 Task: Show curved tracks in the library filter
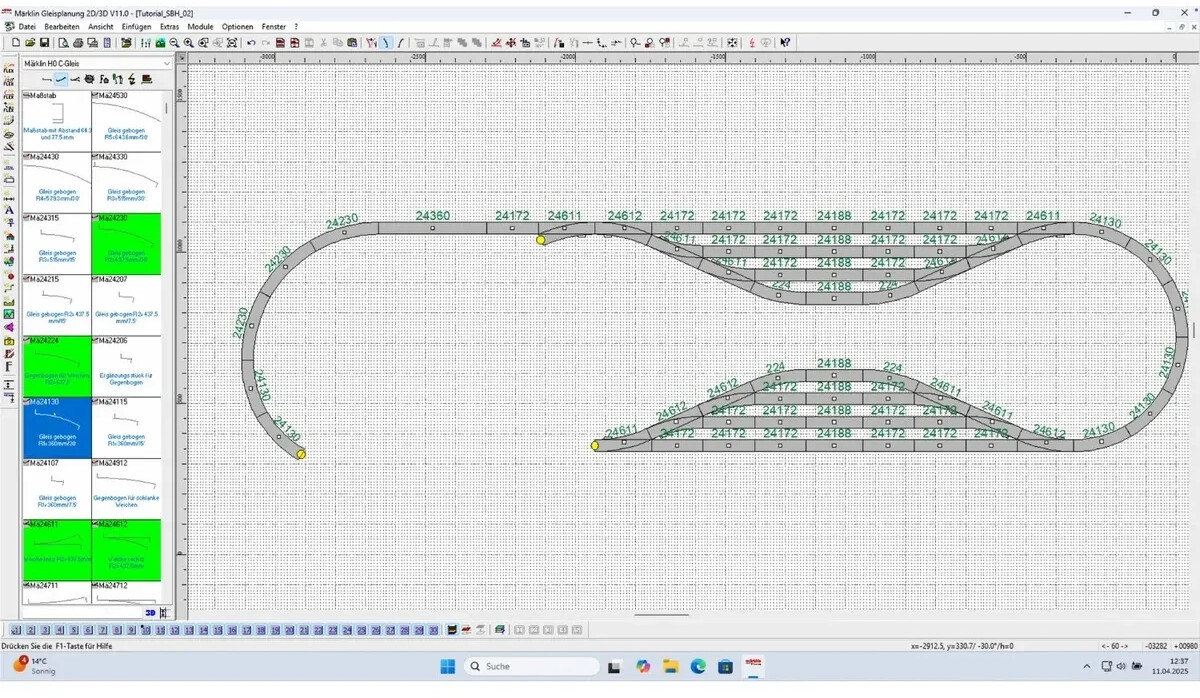pos(61,79)
